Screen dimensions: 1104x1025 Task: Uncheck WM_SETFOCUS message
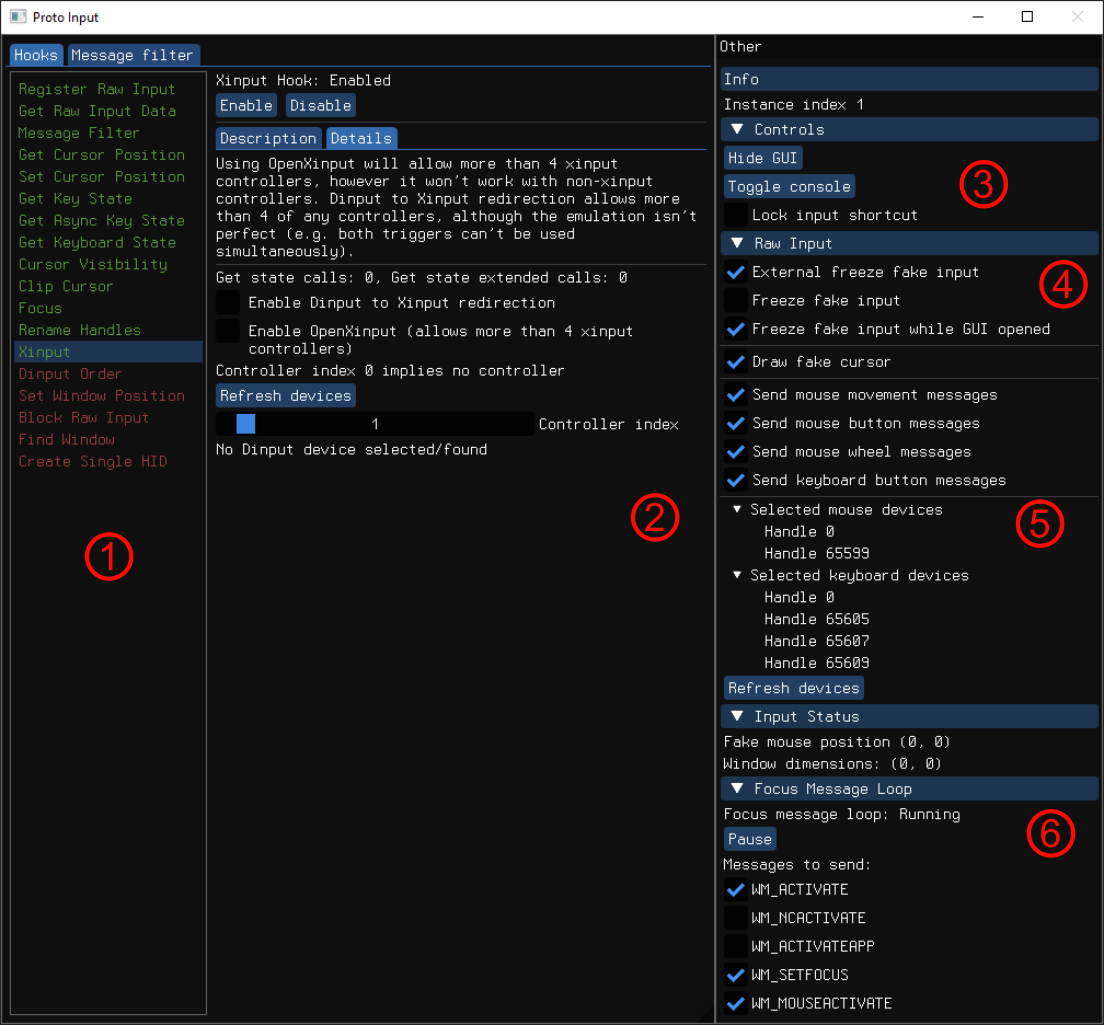(x=736, y=975)
